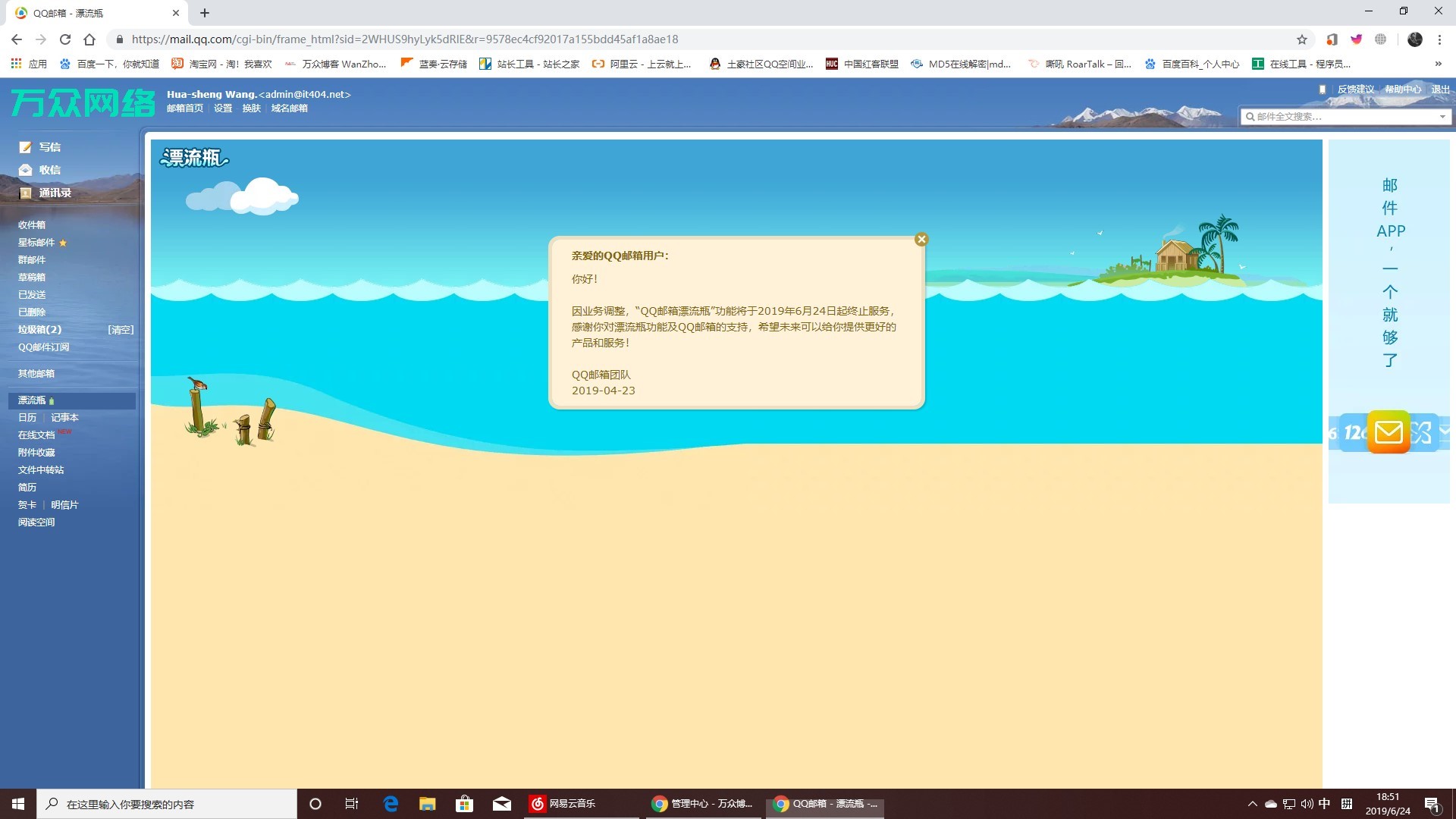Open the volume control in system tray
The height and width of the screenshot is (819, 1456).
(x=1307, y=804)
